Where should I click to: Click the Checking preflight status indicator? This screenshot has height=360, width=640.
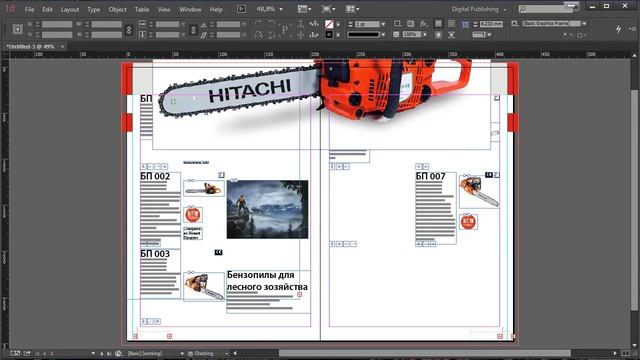click(x=201, y=353)
